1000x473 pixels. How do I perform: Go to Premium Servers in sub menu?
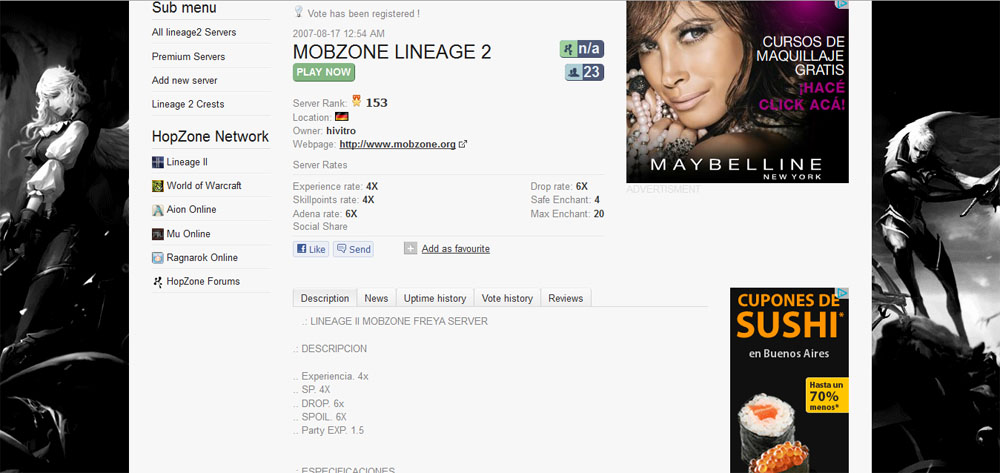pyautogui.click(x=188, y=56)
